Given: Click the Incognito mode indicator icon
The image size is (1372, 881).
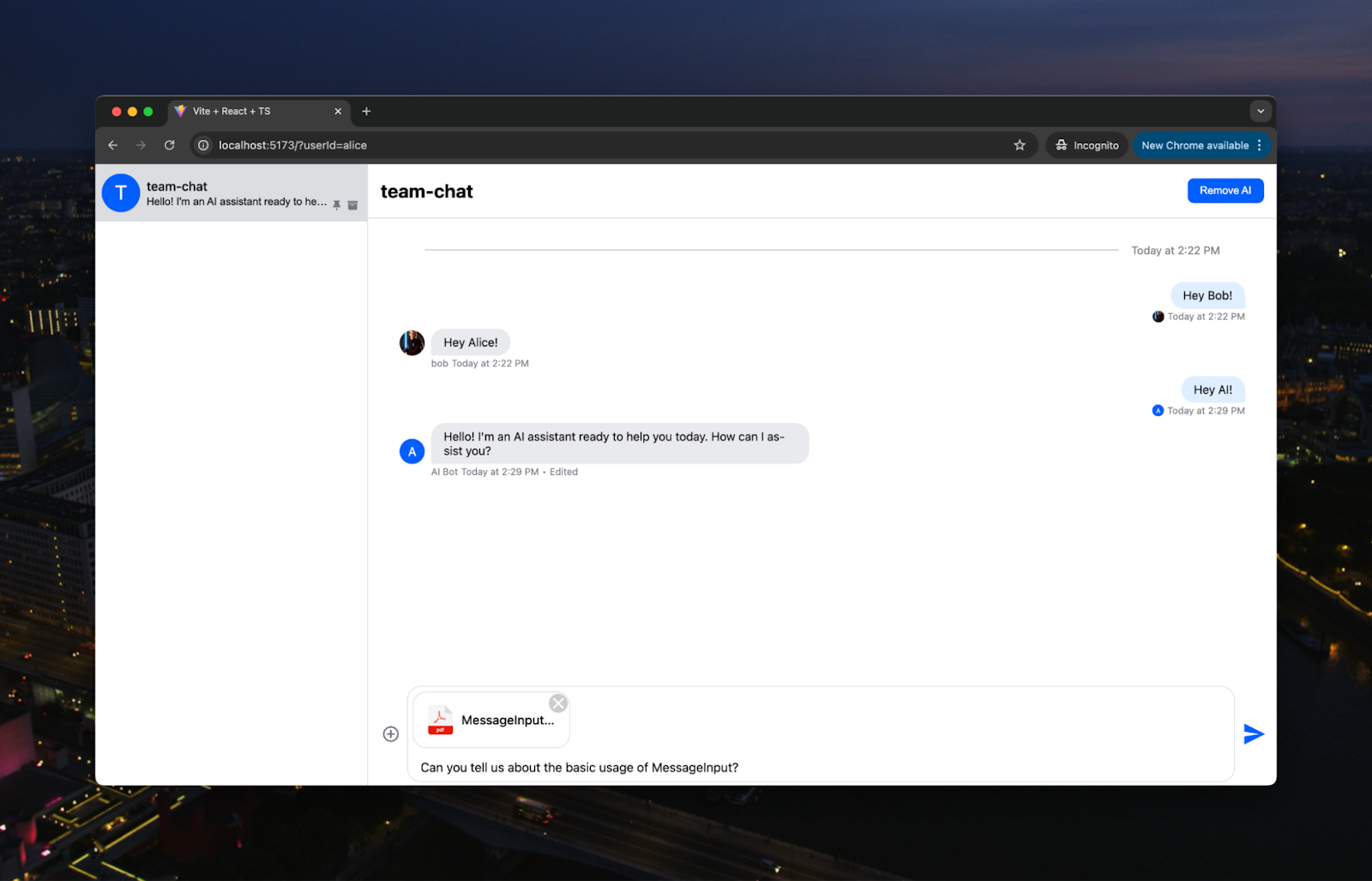Looking at the screenshot, I should [1062, 145].
